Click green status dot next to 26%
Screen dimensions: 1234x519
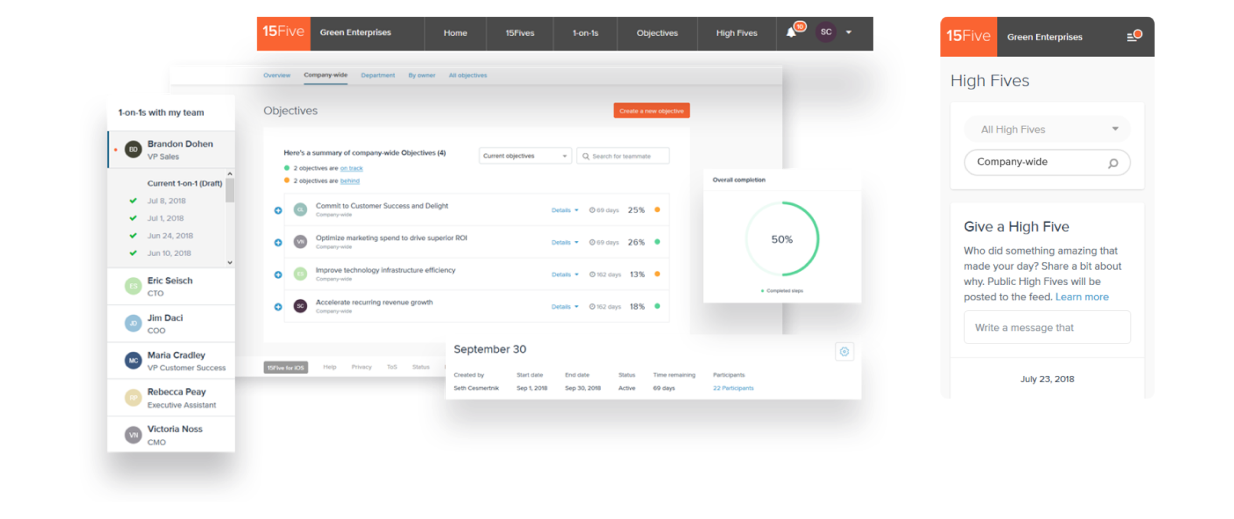[657, 242]
